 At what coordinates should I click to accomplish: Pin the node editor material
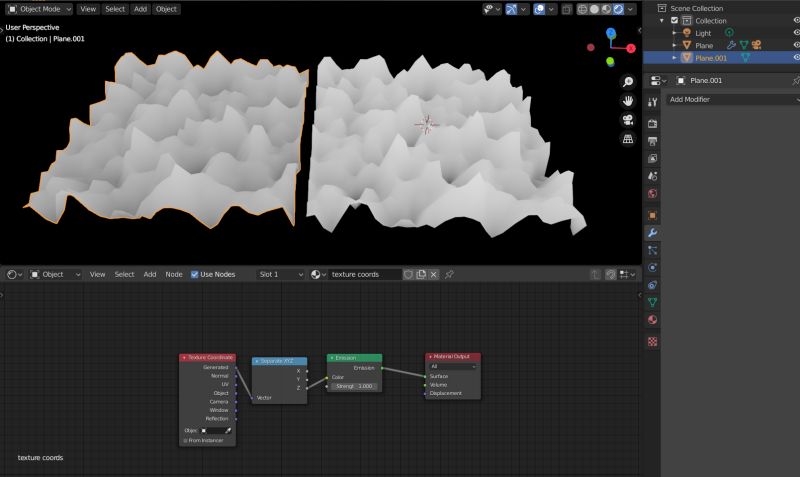(x=449, y=274)
